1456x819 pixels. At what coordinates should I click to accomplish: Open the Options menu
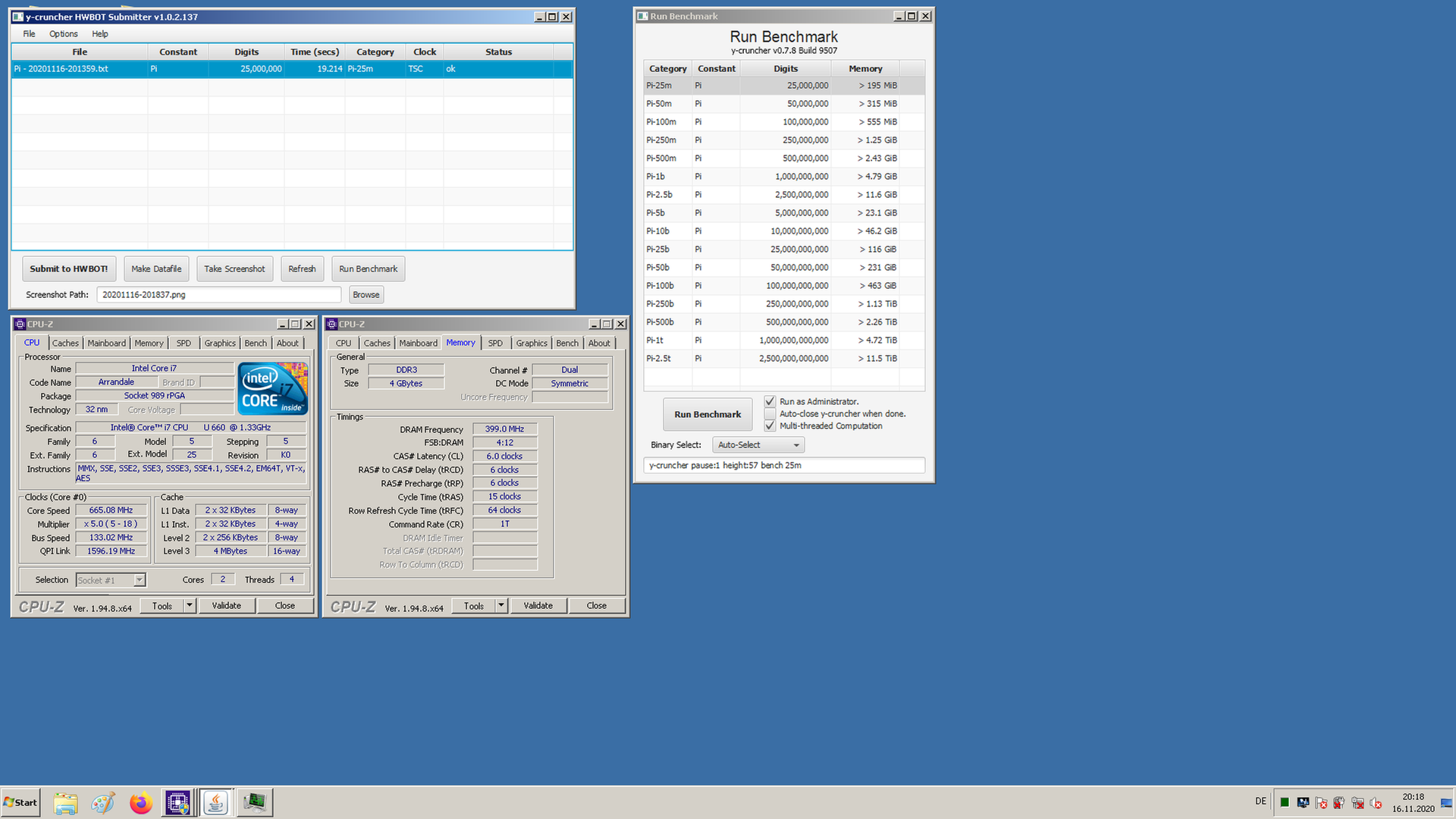click(64, 34)
